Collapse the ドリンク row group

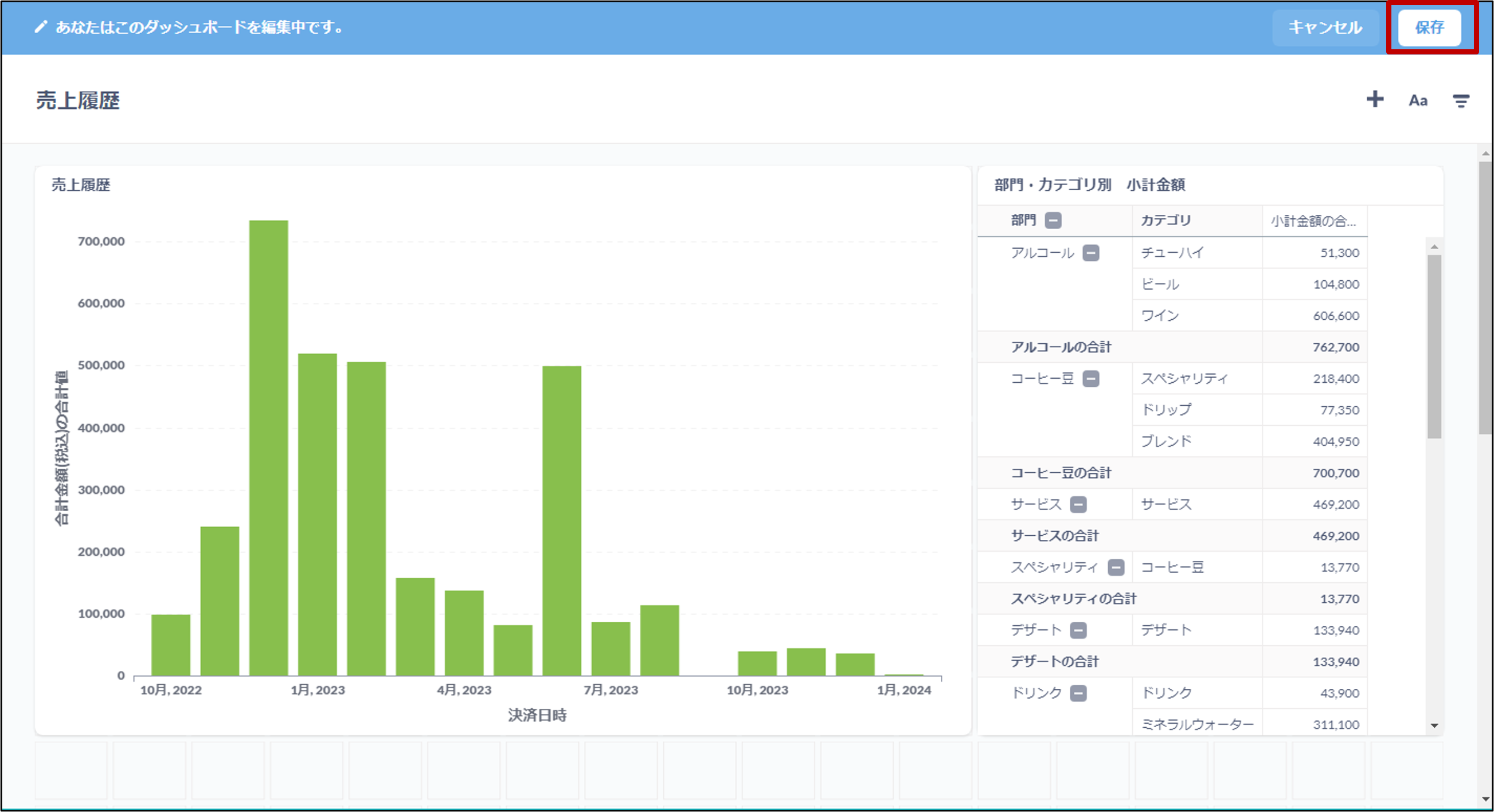coord(1078,693)
